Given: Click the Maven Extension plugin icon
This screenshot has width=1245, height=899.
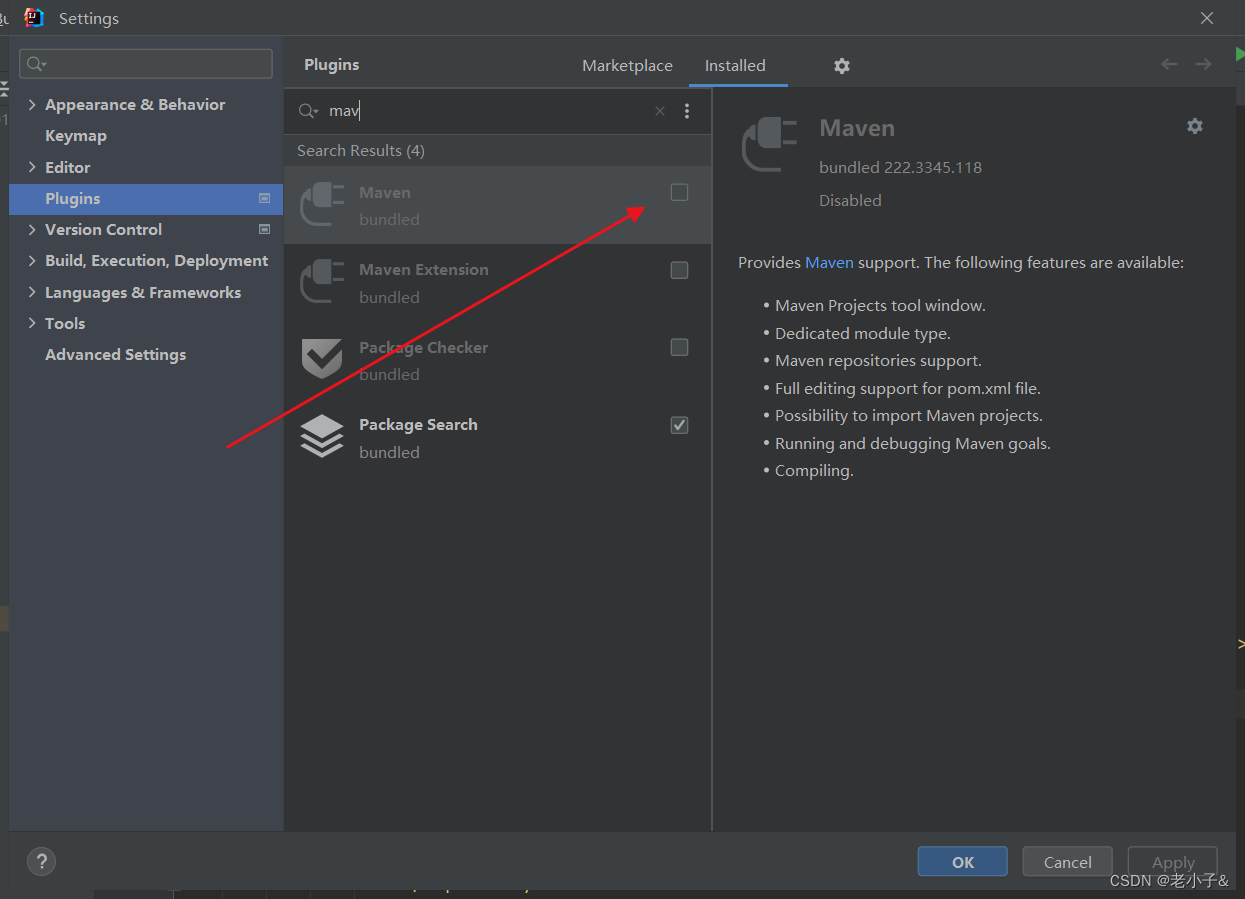Looking at the screenshot, I should coord(321,281).
